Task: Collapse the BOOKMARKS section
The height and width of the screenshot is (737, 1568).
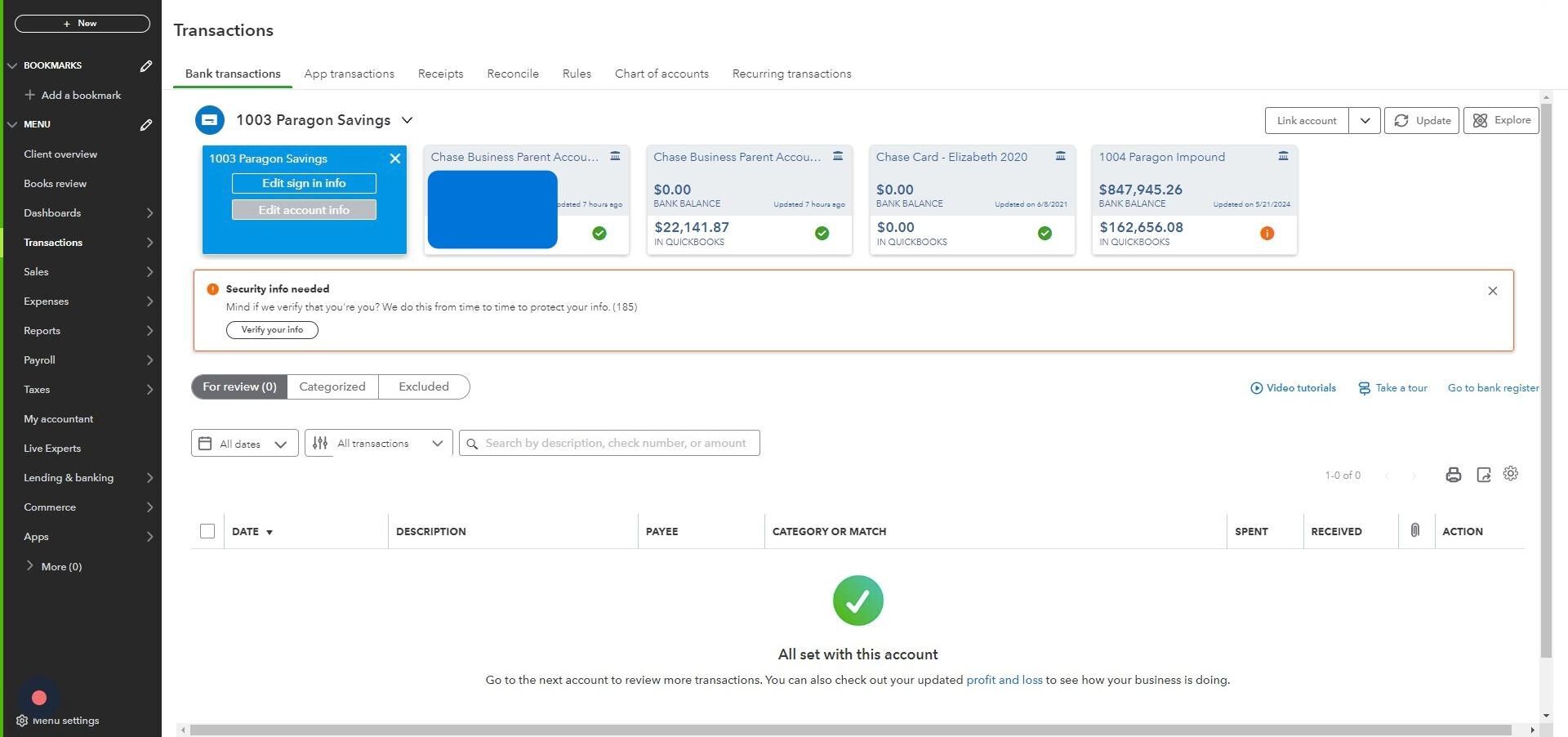Action: pyautogui.click(x=12, y=65)
